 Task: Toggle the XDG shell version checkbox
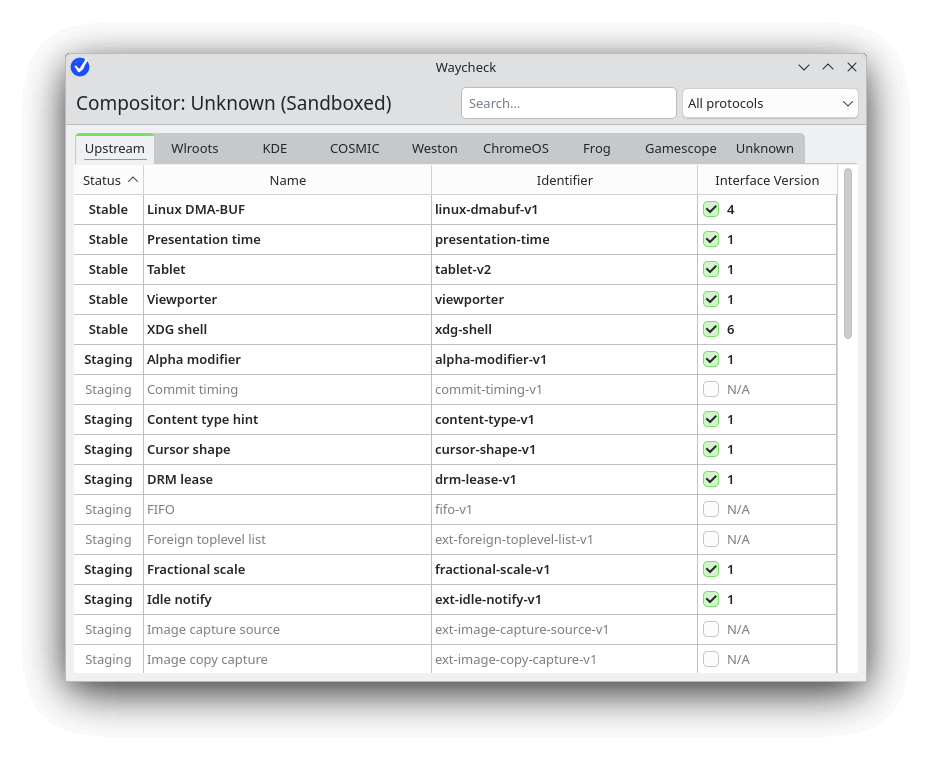pyautogui.click(x=711, y=329)
